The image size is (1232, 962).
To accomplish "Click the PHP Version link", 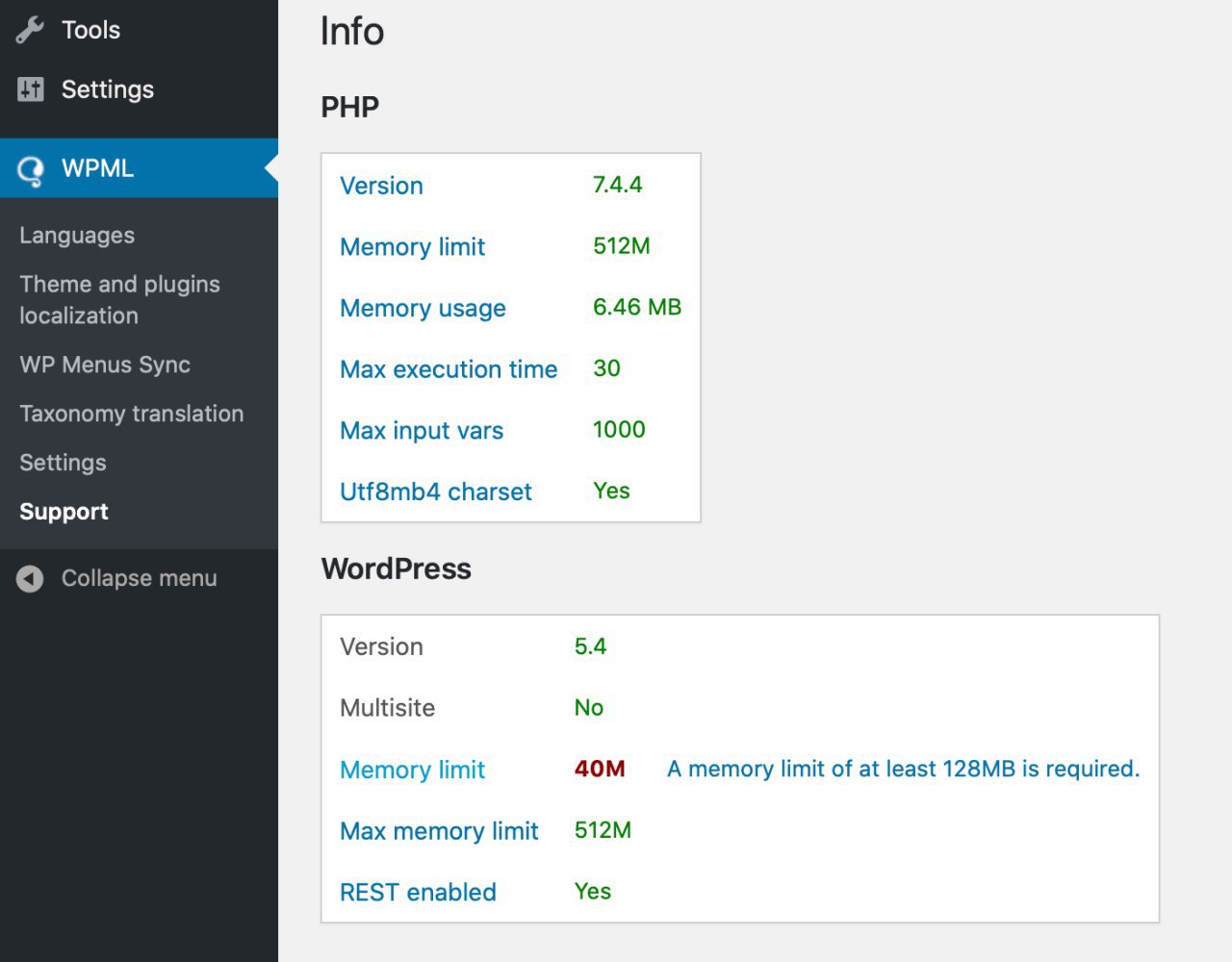I will pyautogui.click(x=381, y=186).
